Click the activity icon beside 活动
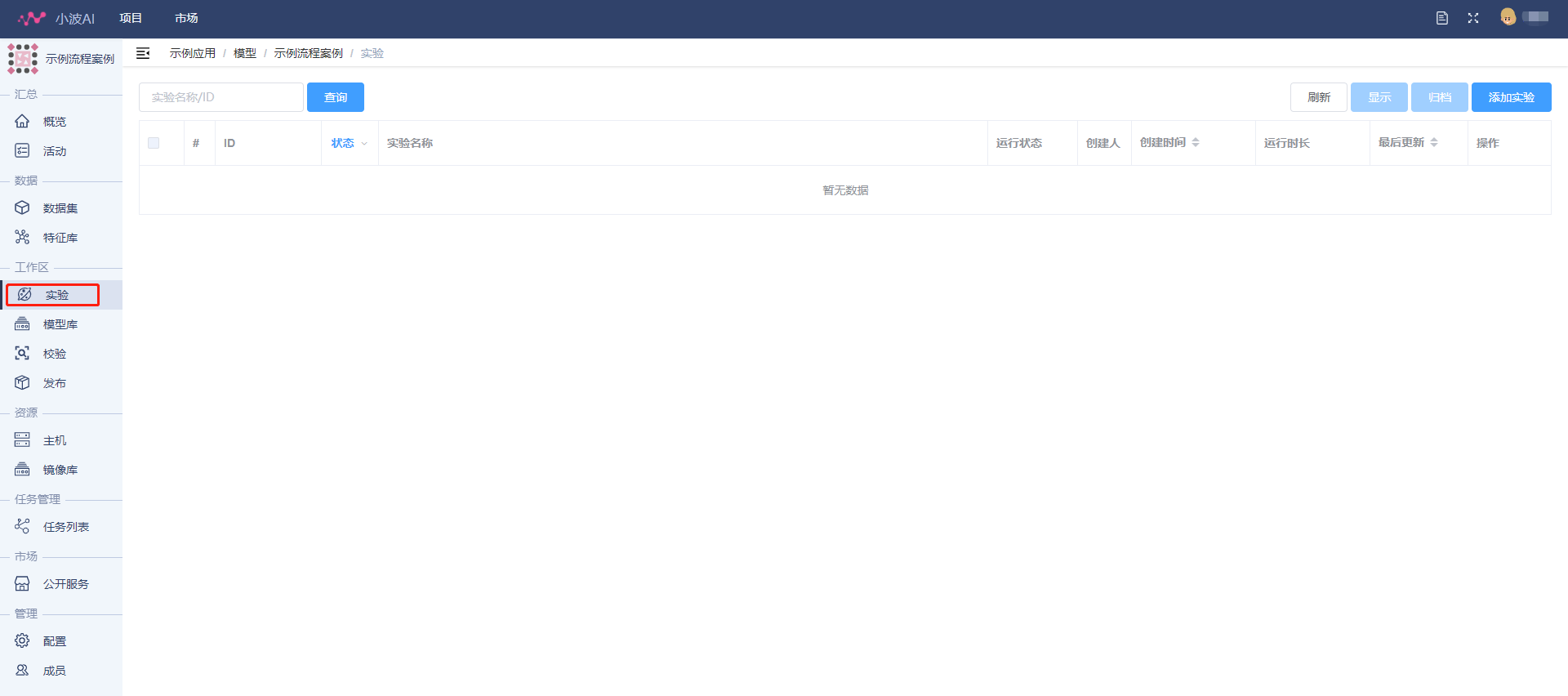Screen dimensions: 1568x696 click(22, 150)
